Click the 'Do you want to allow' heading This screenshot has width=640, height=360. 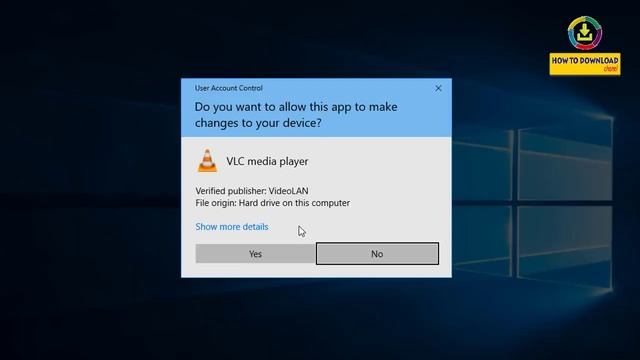(x=296, y=115)
